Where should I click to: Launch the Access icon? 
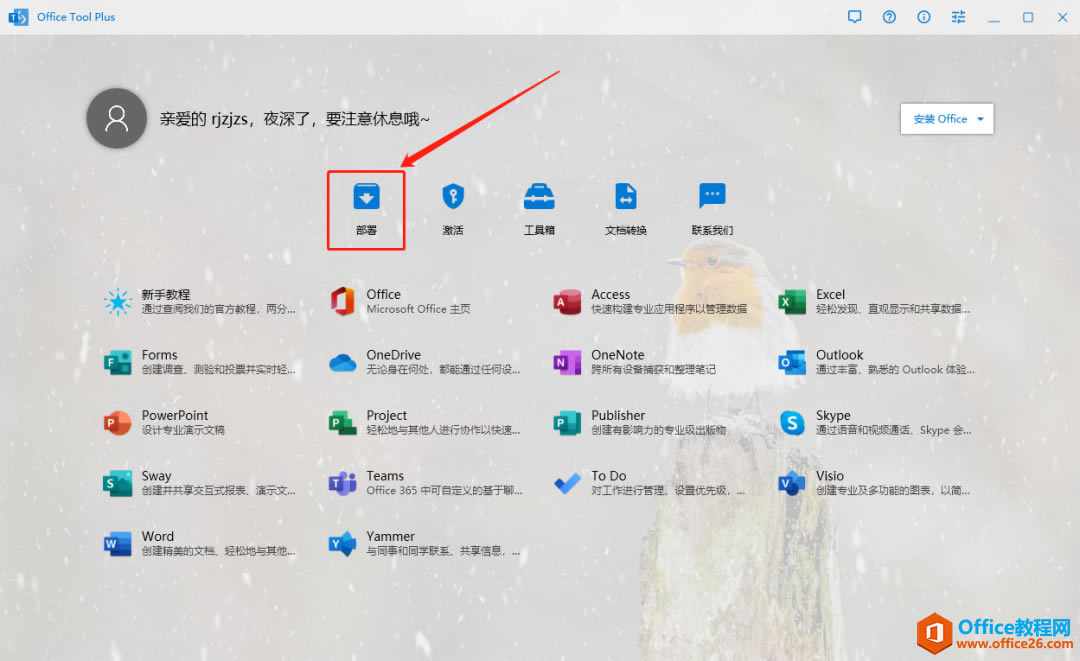(x=567, y=302)
